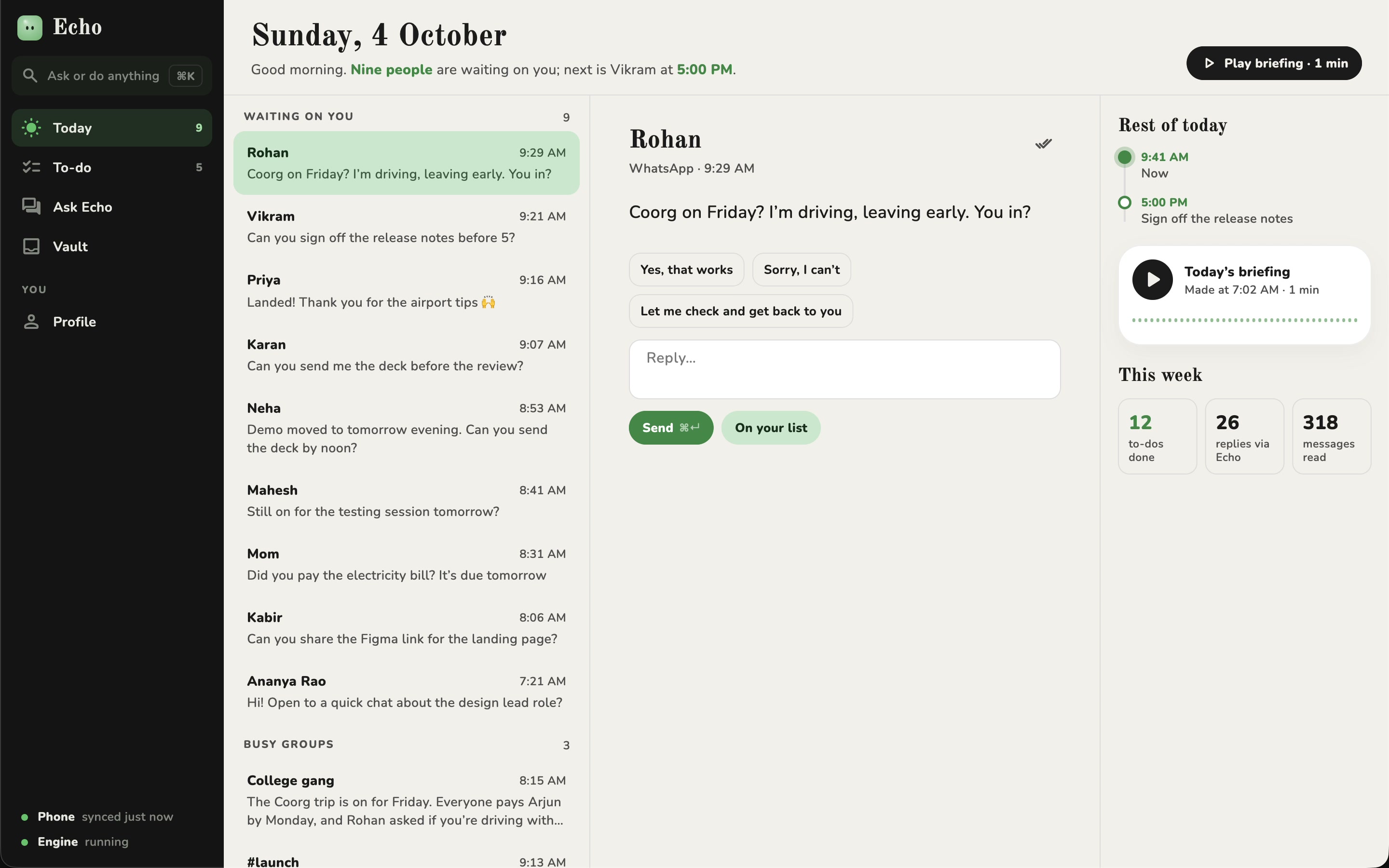Screen dimensions: 1389x868
Task: Click the '12 to-dos done' stat card
Action: [1157, 436]
